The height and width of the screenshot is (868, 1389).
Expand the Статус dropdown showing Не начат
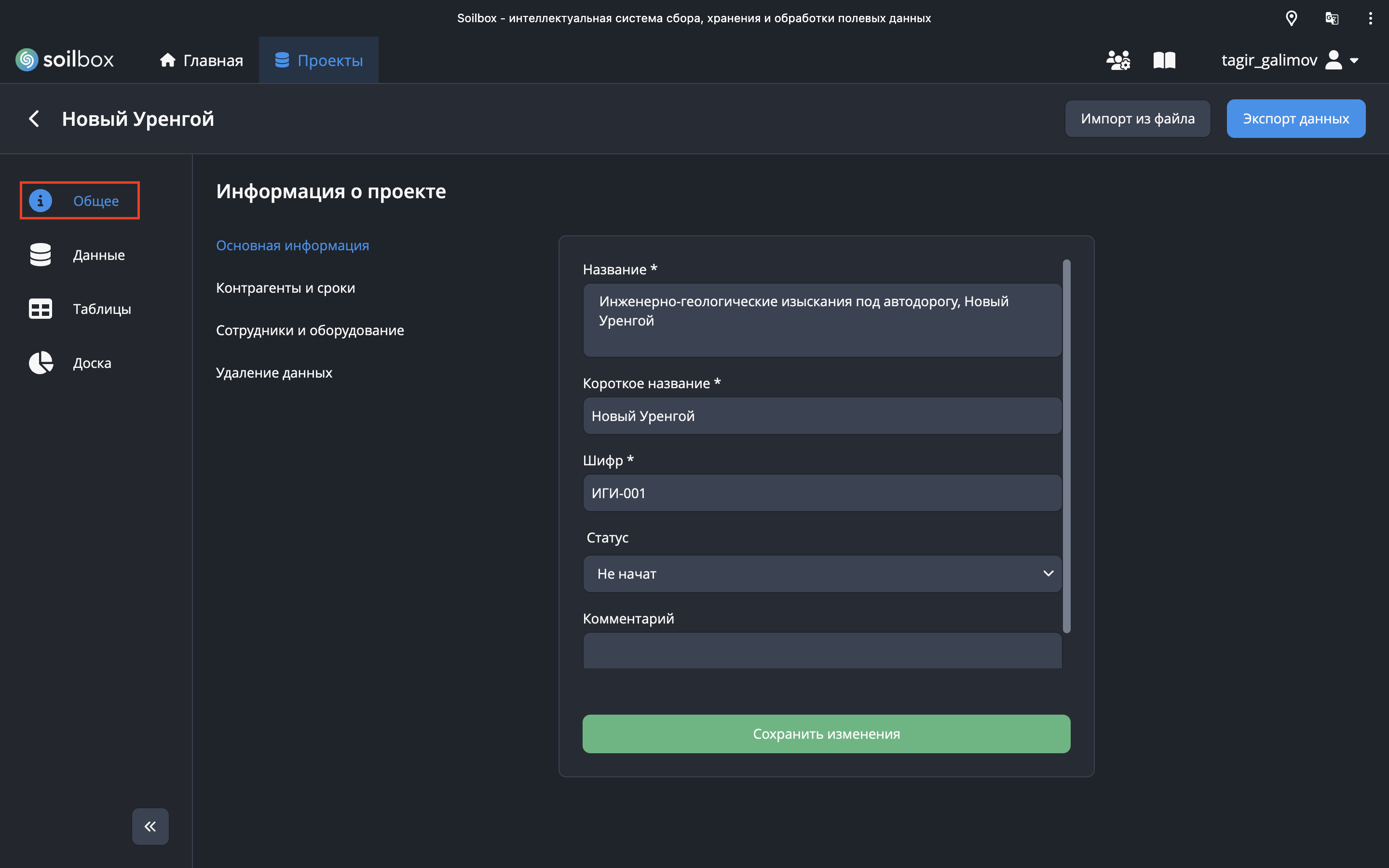pos(822,573)
